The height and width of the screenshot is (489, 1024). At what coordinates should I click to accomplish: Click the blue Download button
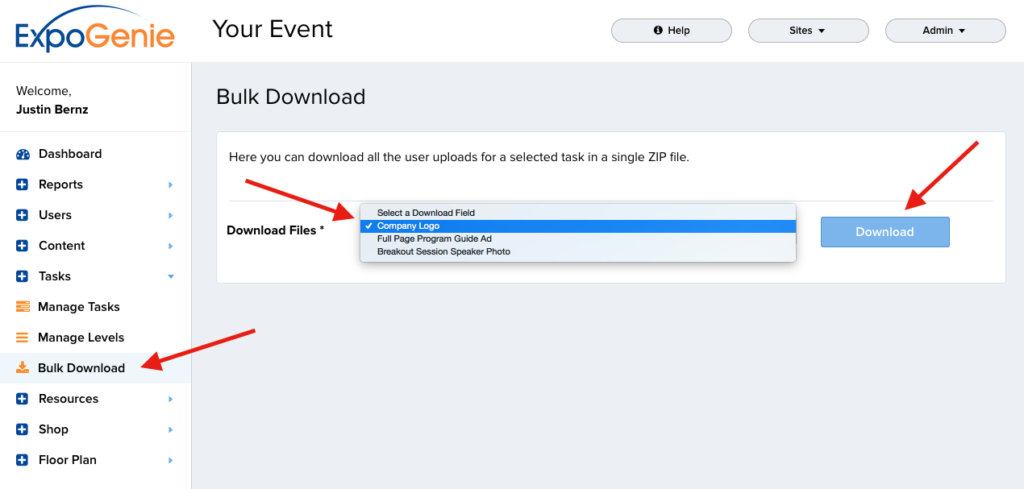(885, 232)
